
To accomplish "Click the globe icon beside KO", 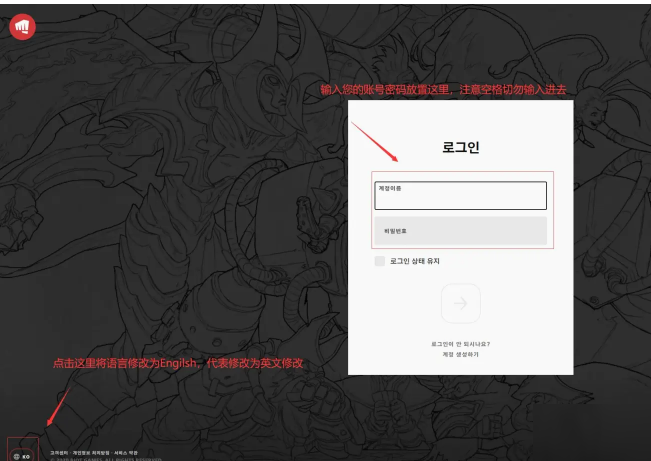I will 16,456.
